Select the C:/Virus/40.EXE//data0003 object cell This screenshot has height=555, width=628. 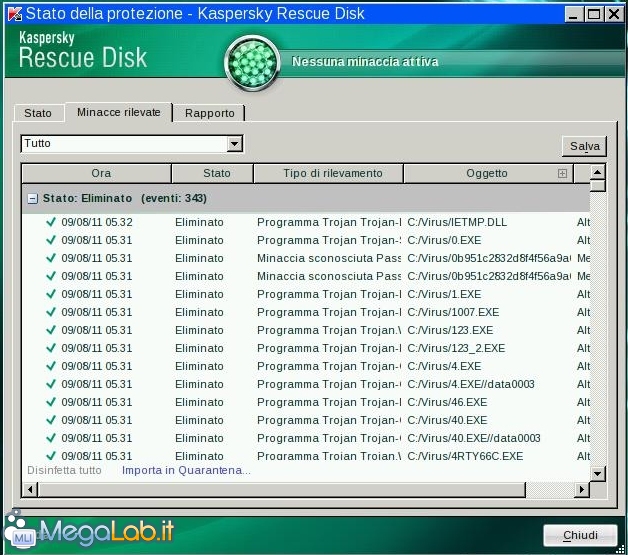tap(474, 438)
